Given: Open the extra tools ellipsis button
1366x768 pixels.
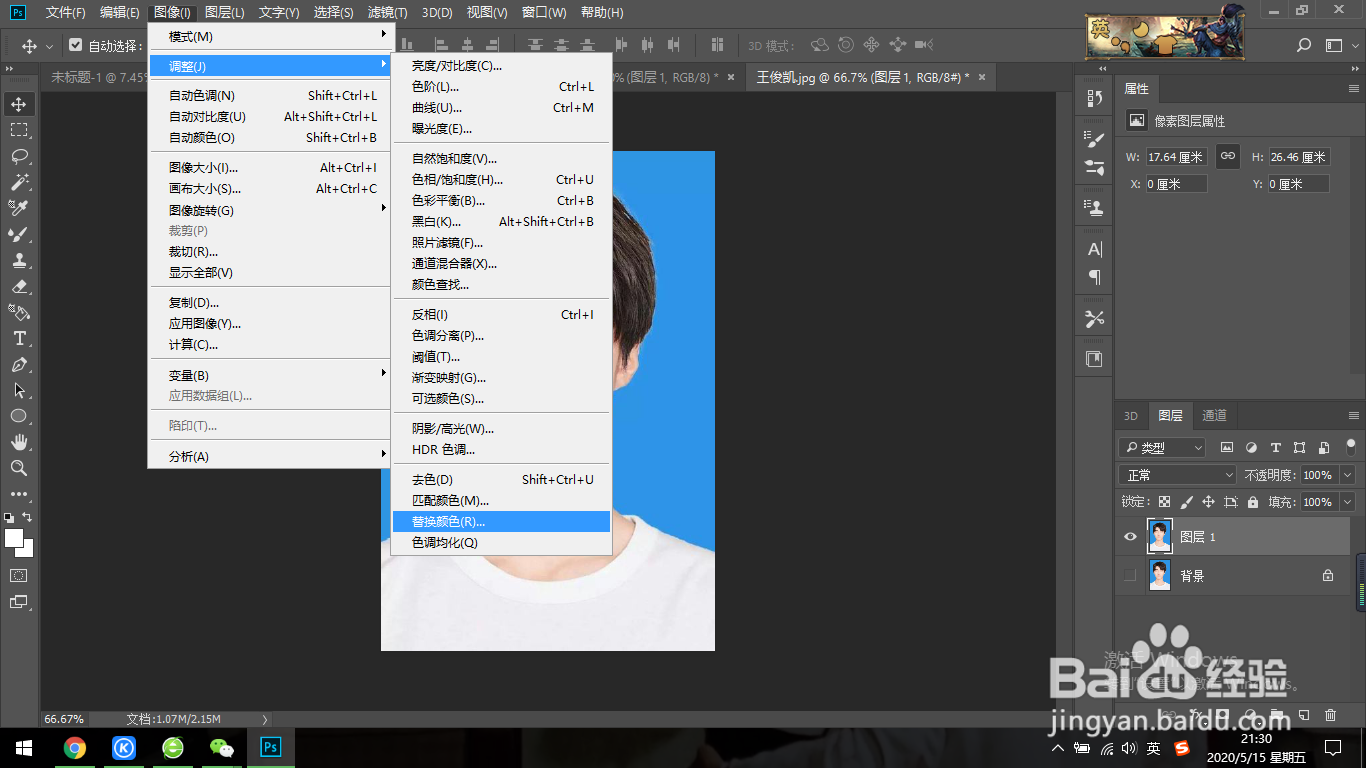Looking at the screenshot, I should pyautogui.click(x=19, y=494).
